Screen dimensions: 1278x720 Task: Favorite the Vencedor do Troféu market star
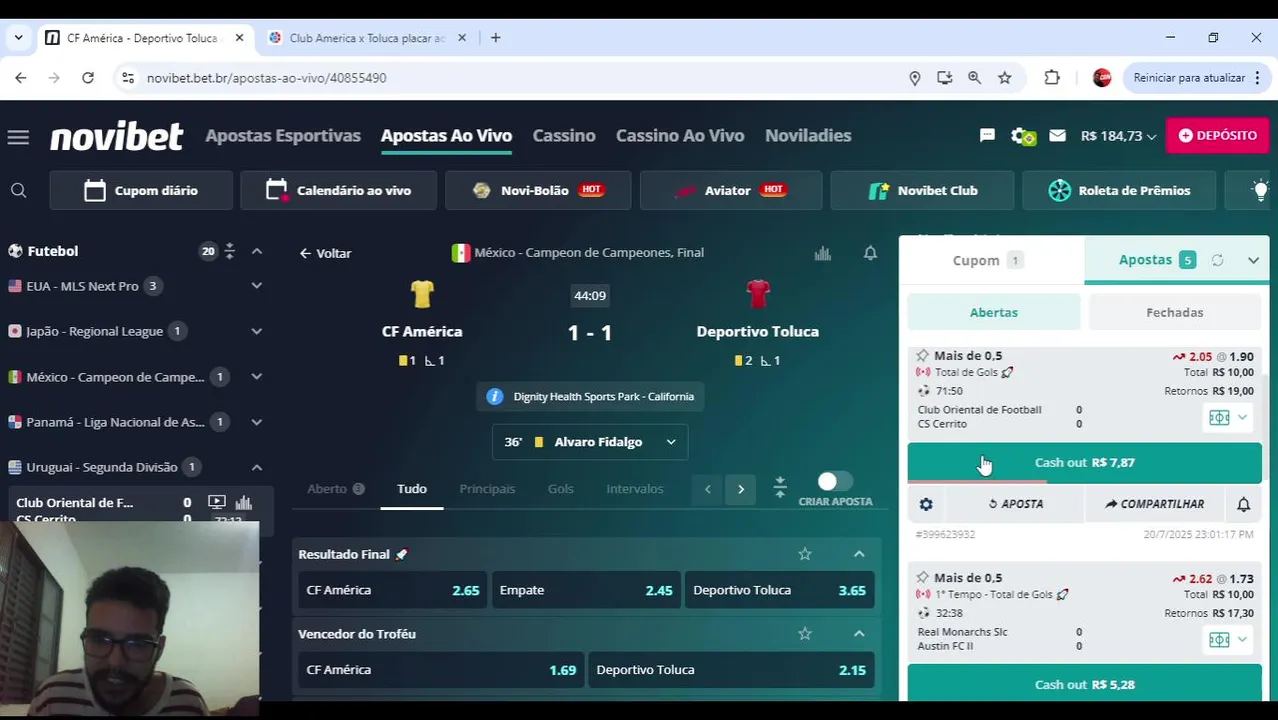coord(805,634)
